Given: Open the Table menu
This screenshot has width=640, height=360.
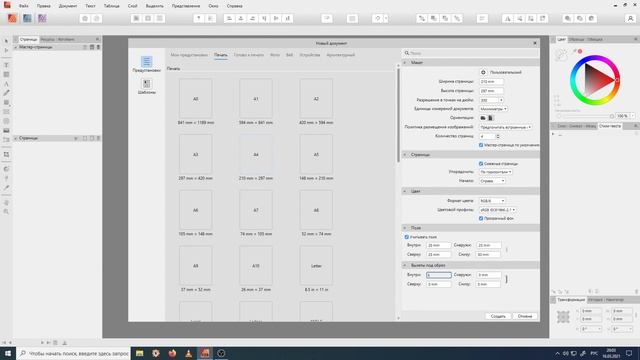Looking at the screenshot, I should point(111,6).
